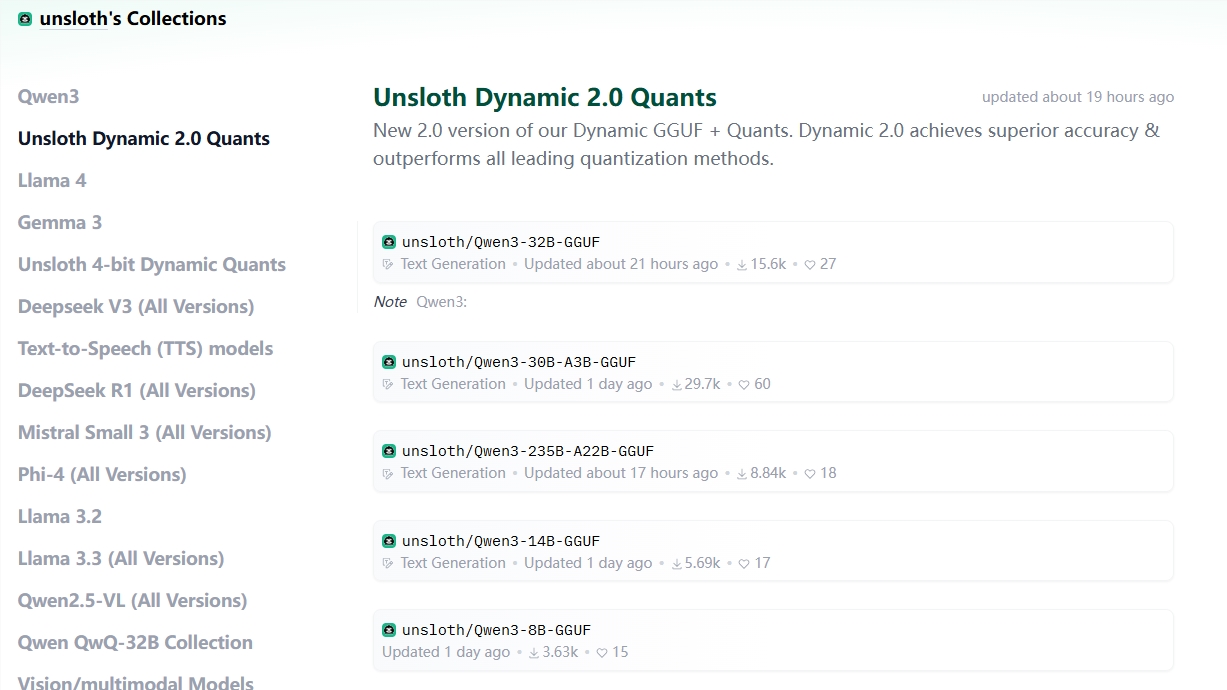Image resolution: width=1227 pixels, height=690 pixels.
Task: Open Unsloth 4-bit Dynamic Quants collection
Action: 152,265
